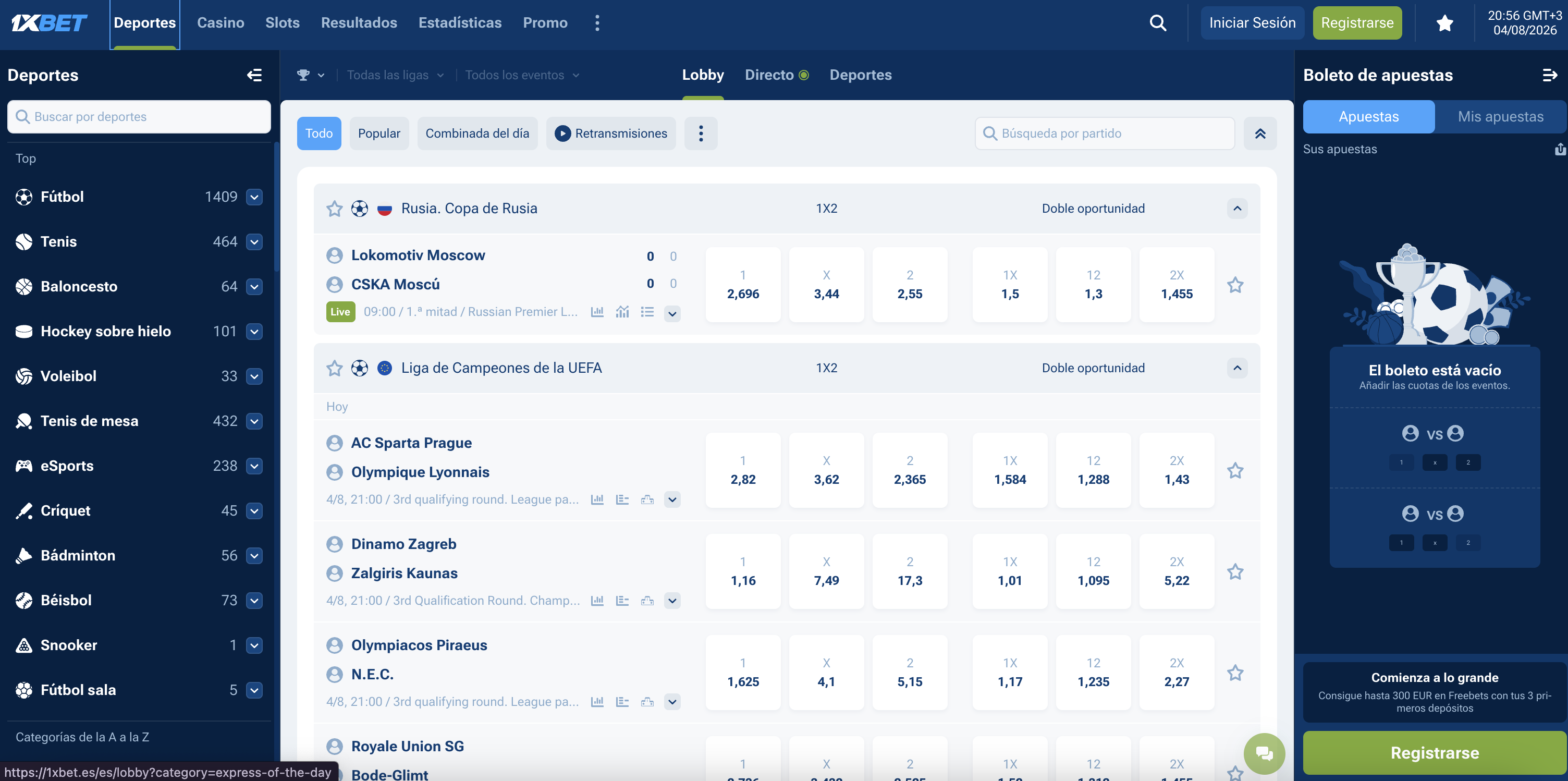Select the Mis apuestas tab
The width and height of the screenshot is (1568, 781).
(1500, 116)
